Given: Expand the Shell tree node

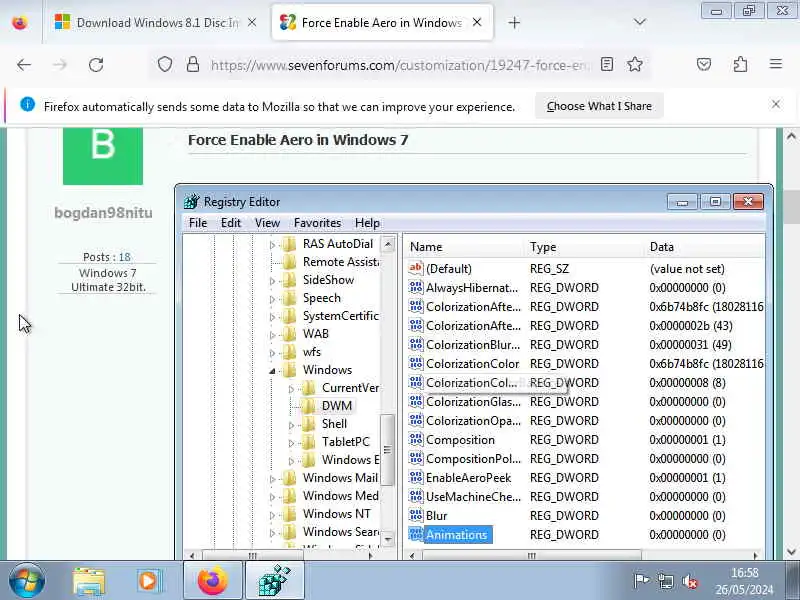Looking at the screenshot, I should (291, 425).
